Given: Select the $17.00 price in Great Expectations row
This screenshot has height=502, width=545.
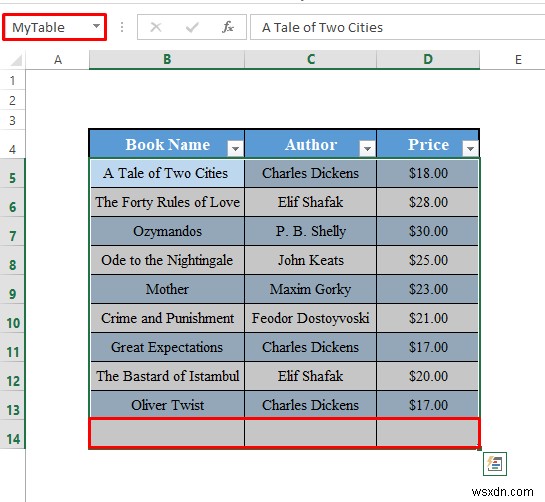Looking at the screenshot, I should tap(428, 347).
